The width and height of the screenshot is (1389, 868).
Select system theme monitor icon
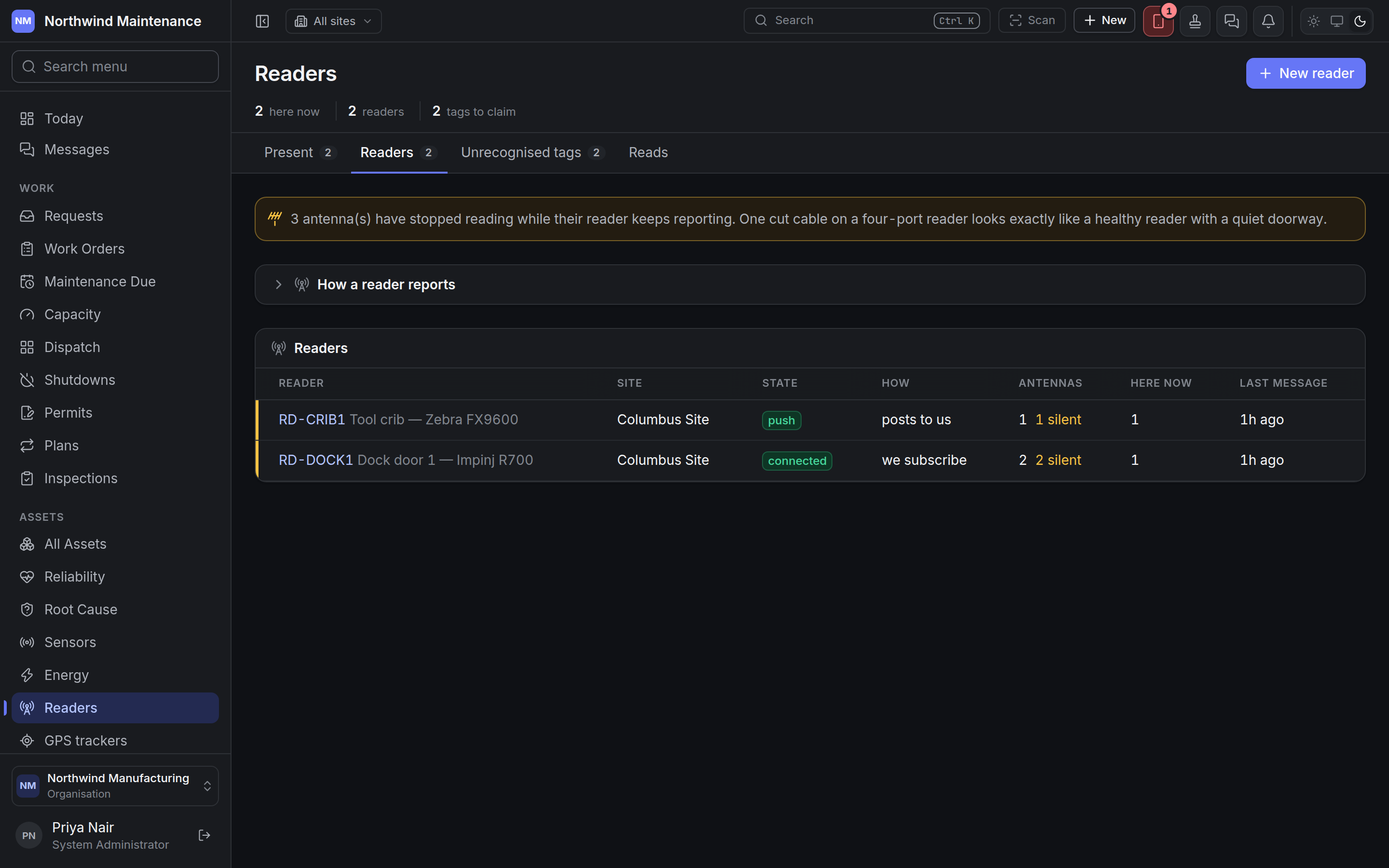click(x=1337, y=21)
